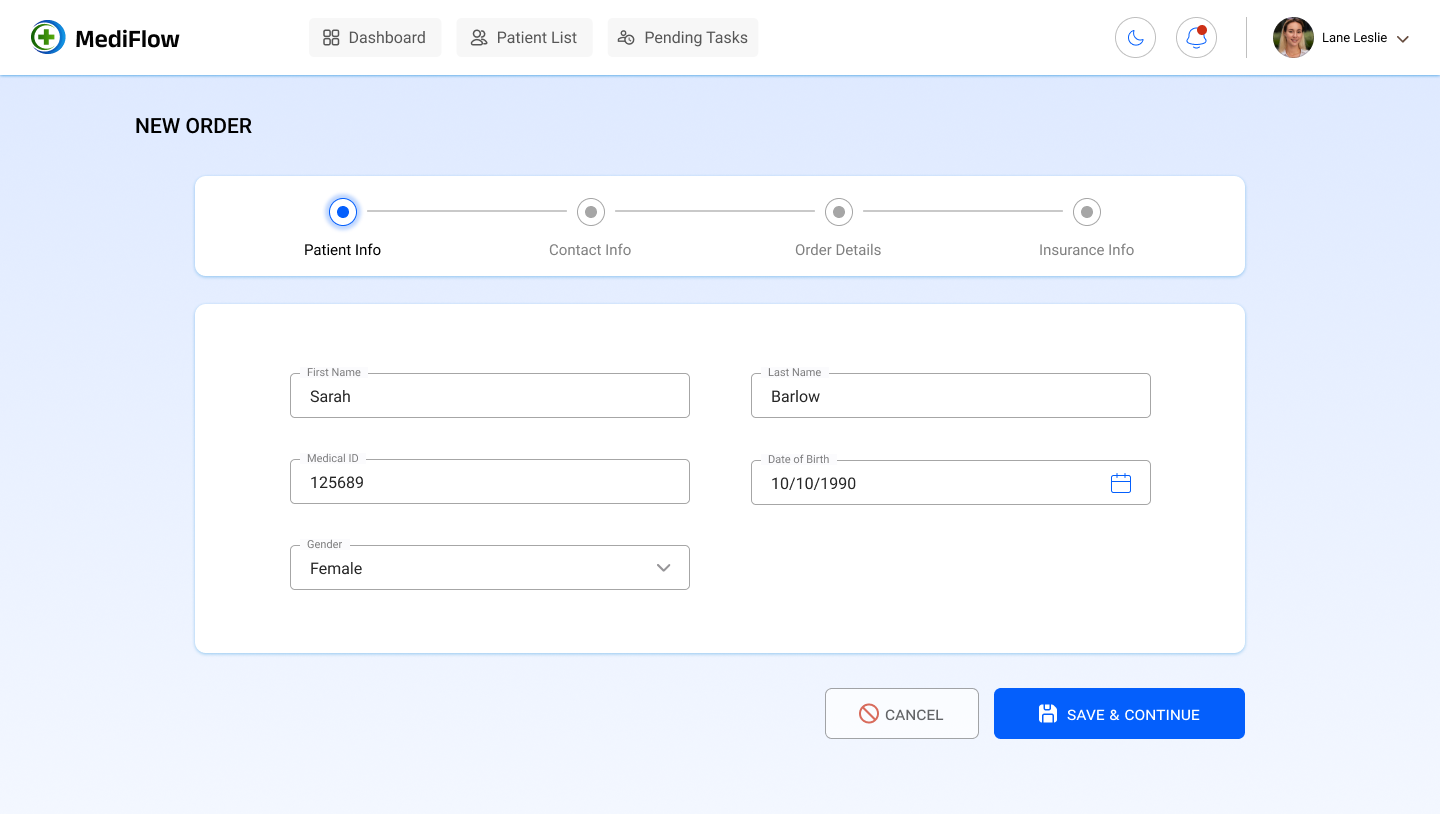Click the Contact Info step label

[x=590, y=250]
